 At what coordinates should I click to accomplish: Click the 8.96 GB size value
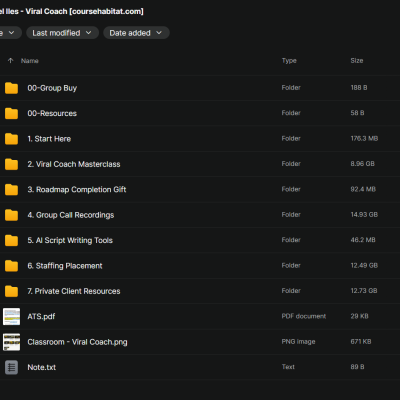click(362, 164)
